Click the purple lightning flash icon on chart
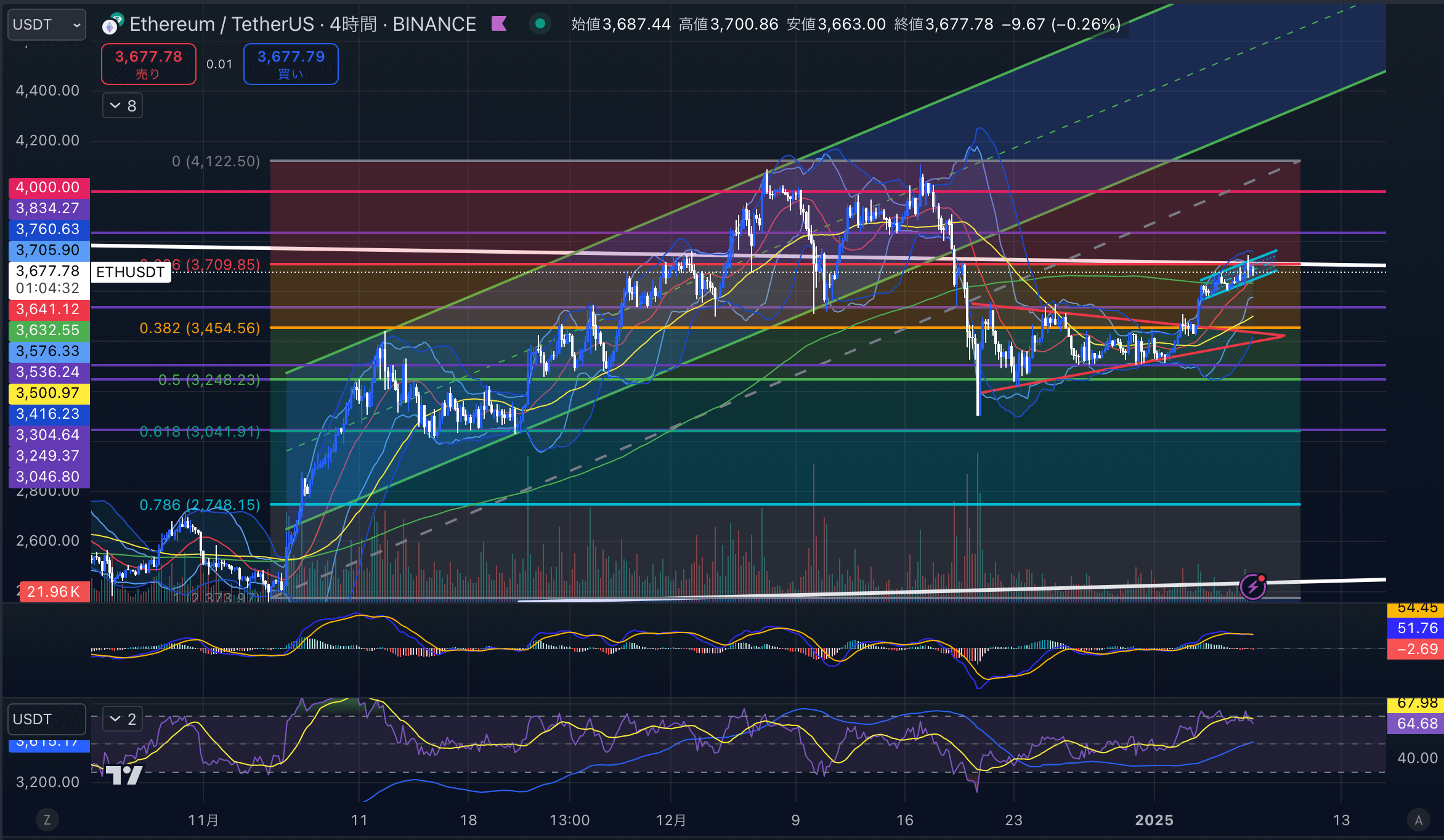This screenshot has height=840, width=1444. (1253, 587)
